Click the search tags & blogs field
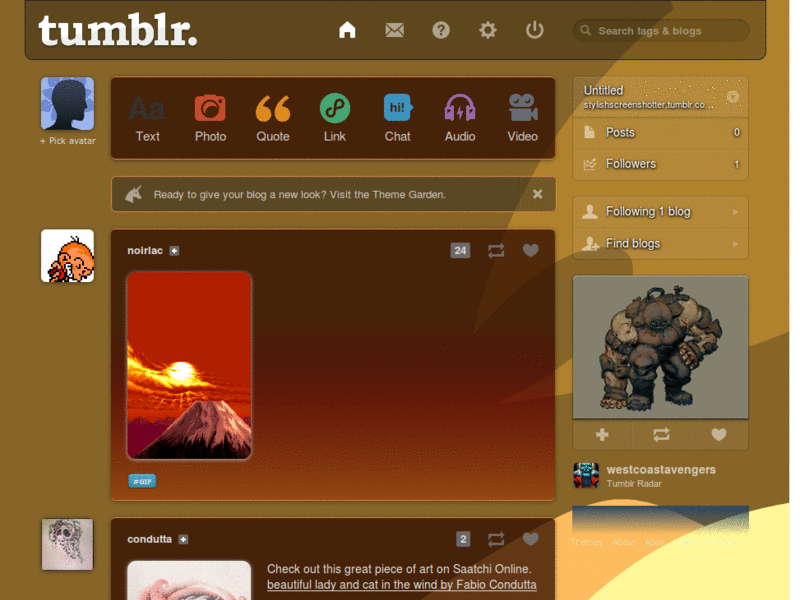Screen dimensions: 800x600 pyautogui.click(x=661, y=31)
